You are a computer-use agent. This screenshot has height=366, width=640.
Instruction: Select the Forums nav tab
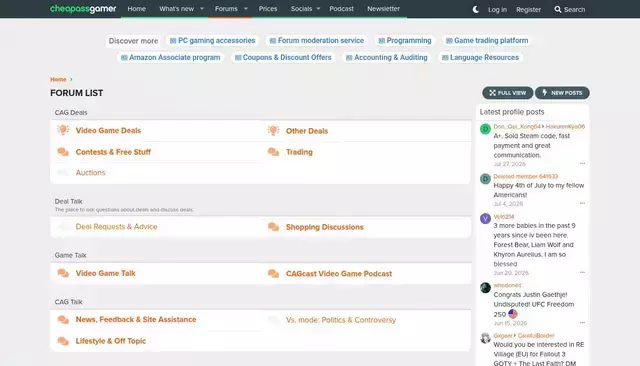226,9
